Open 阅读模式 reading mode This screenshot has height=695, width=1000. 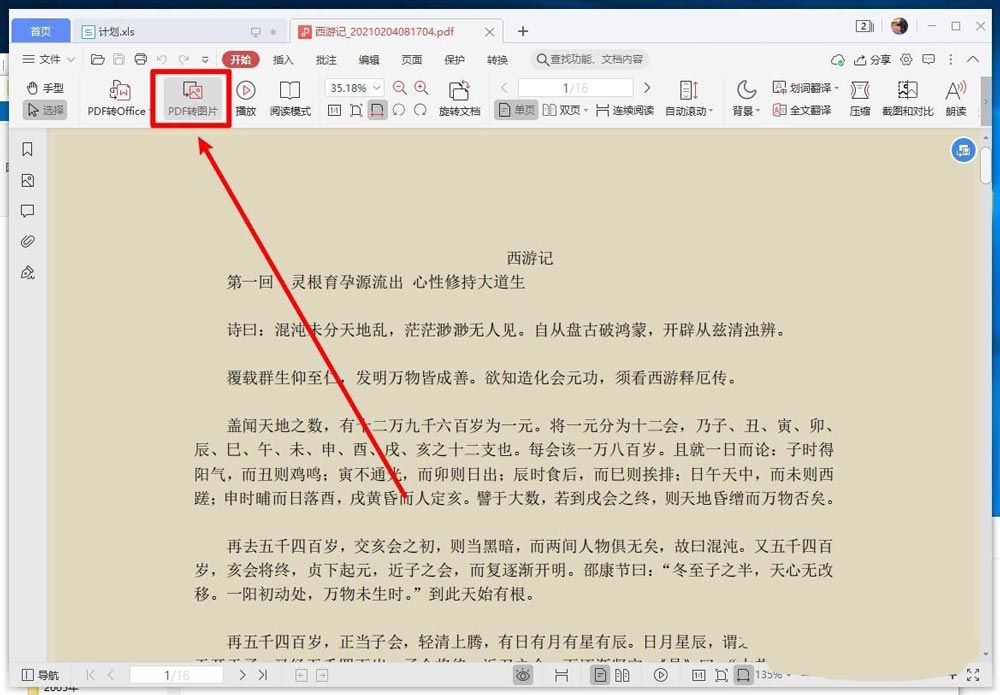pos(290,98)
